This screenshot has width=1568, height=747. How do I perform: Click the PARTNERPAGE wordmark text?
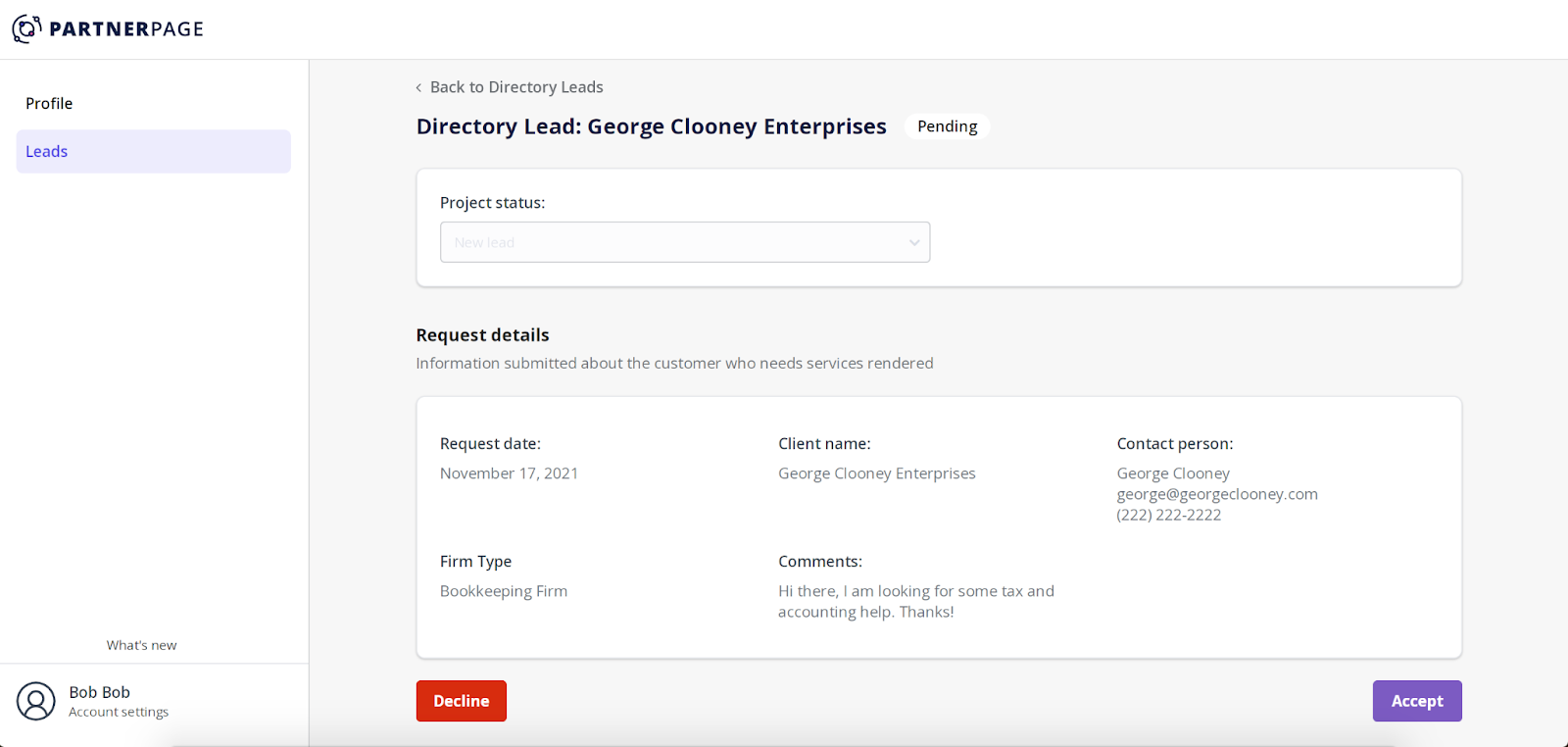(126, 29)
